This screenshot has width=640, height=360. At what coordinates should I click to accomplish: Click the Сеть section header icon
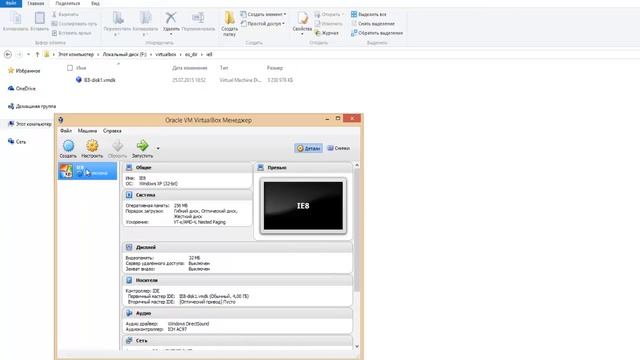pyautogui.click(x=129, y=340)
